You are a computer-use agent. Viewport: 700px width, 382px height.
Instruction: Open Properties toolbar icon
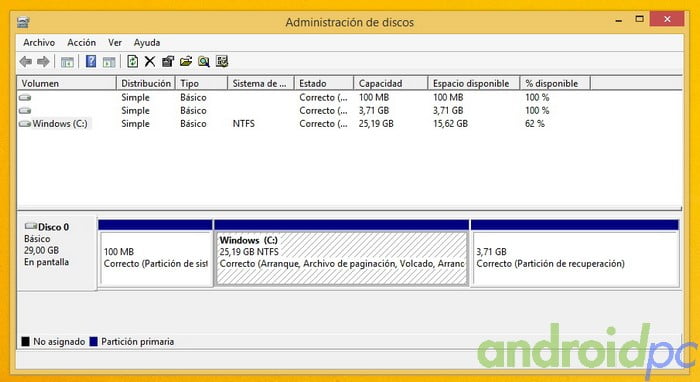click(168, 62)
